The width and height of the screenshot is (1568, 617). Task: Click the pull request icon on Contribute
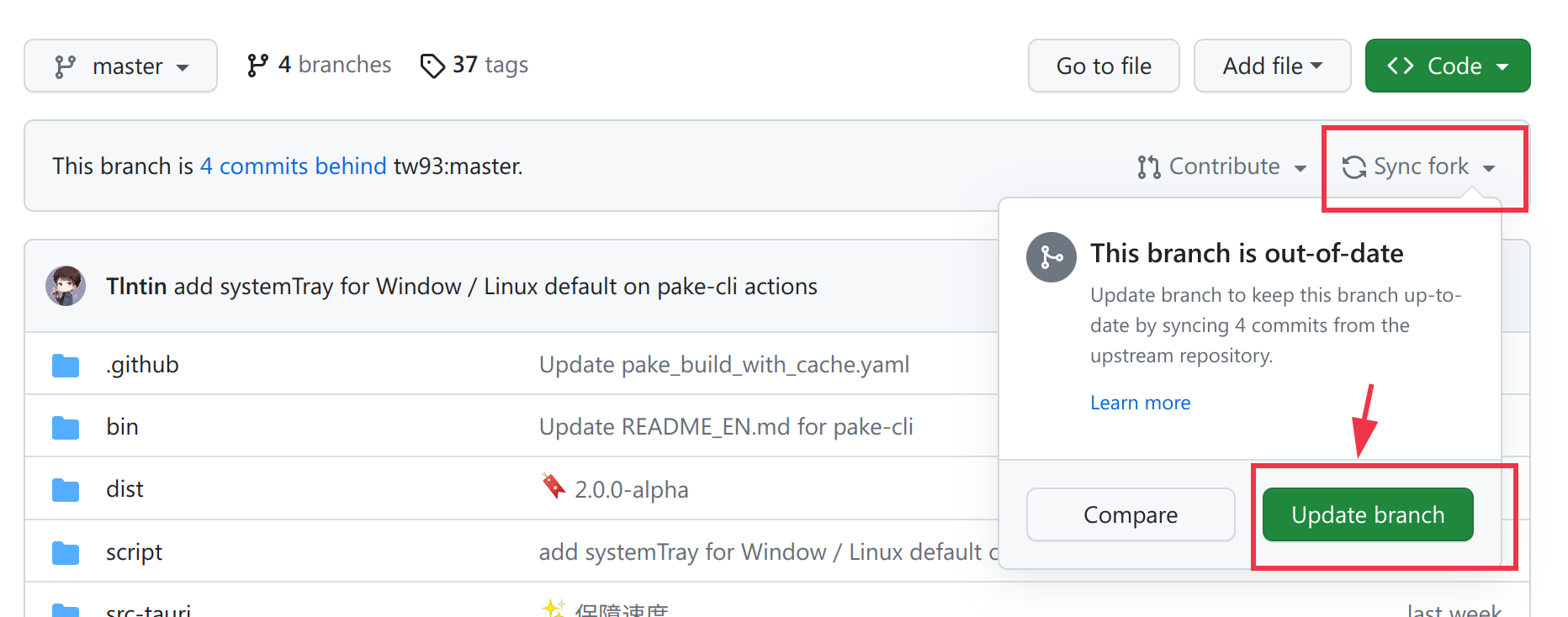[1149, 167]
